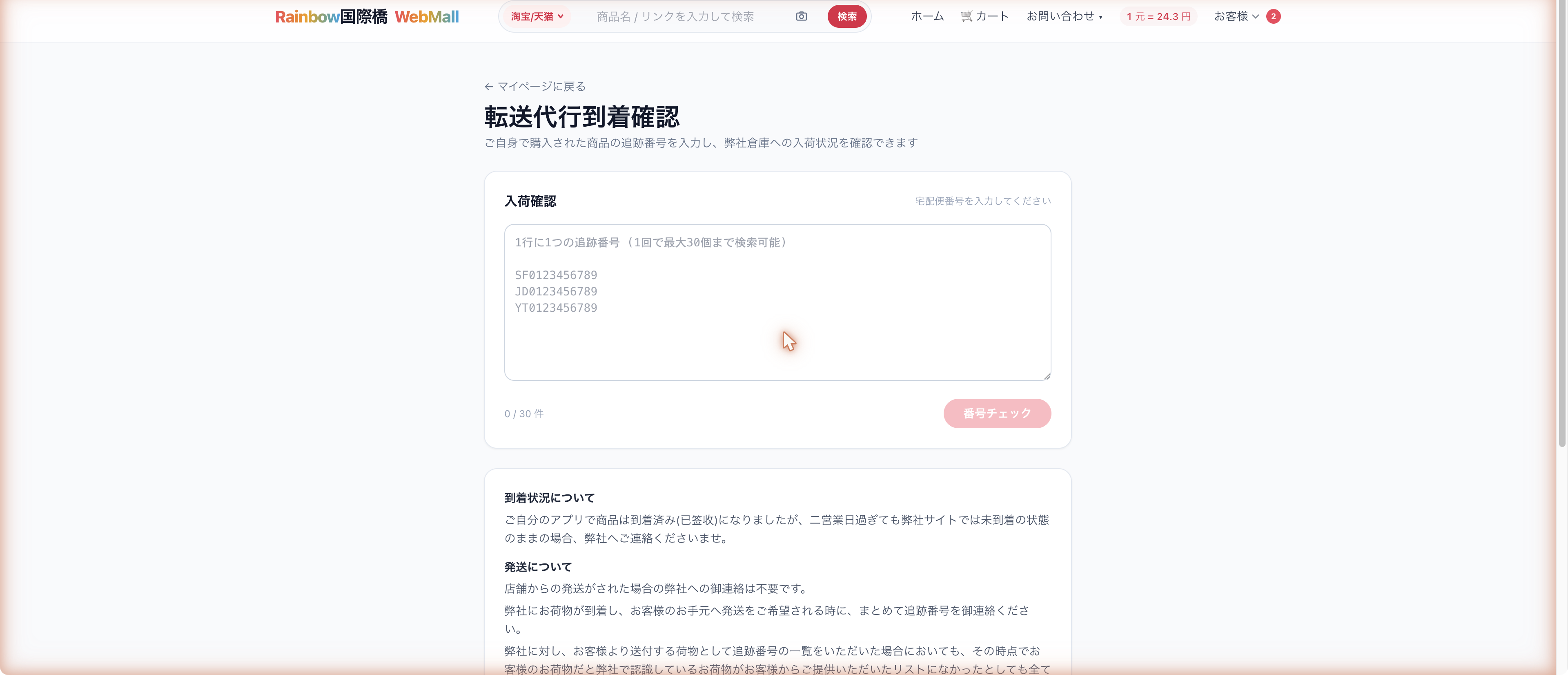The width and height of the screenshot is (1568, 675).
Task: Open the カート shopping cart
Action: point(984,16)
